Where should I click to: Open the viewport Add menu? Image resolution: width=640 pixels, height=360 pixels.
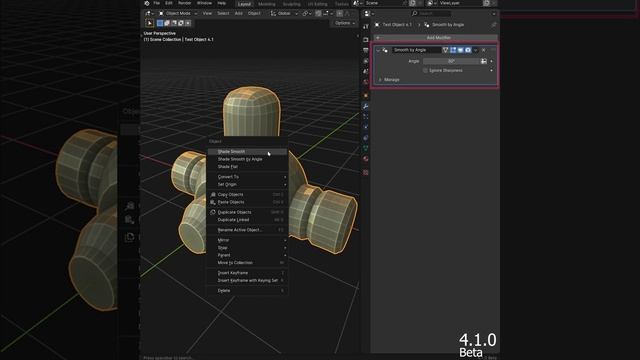coord(238,13)
